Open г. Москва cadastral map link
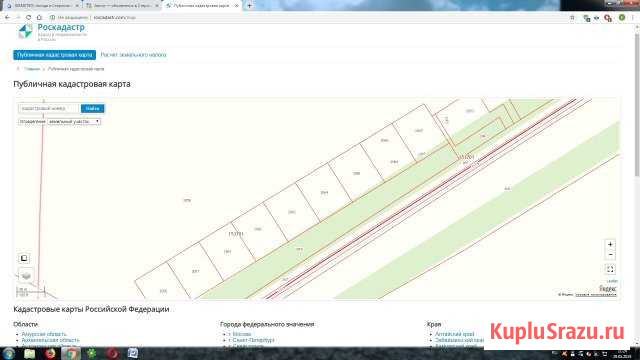640x360 pixels. 240,334
